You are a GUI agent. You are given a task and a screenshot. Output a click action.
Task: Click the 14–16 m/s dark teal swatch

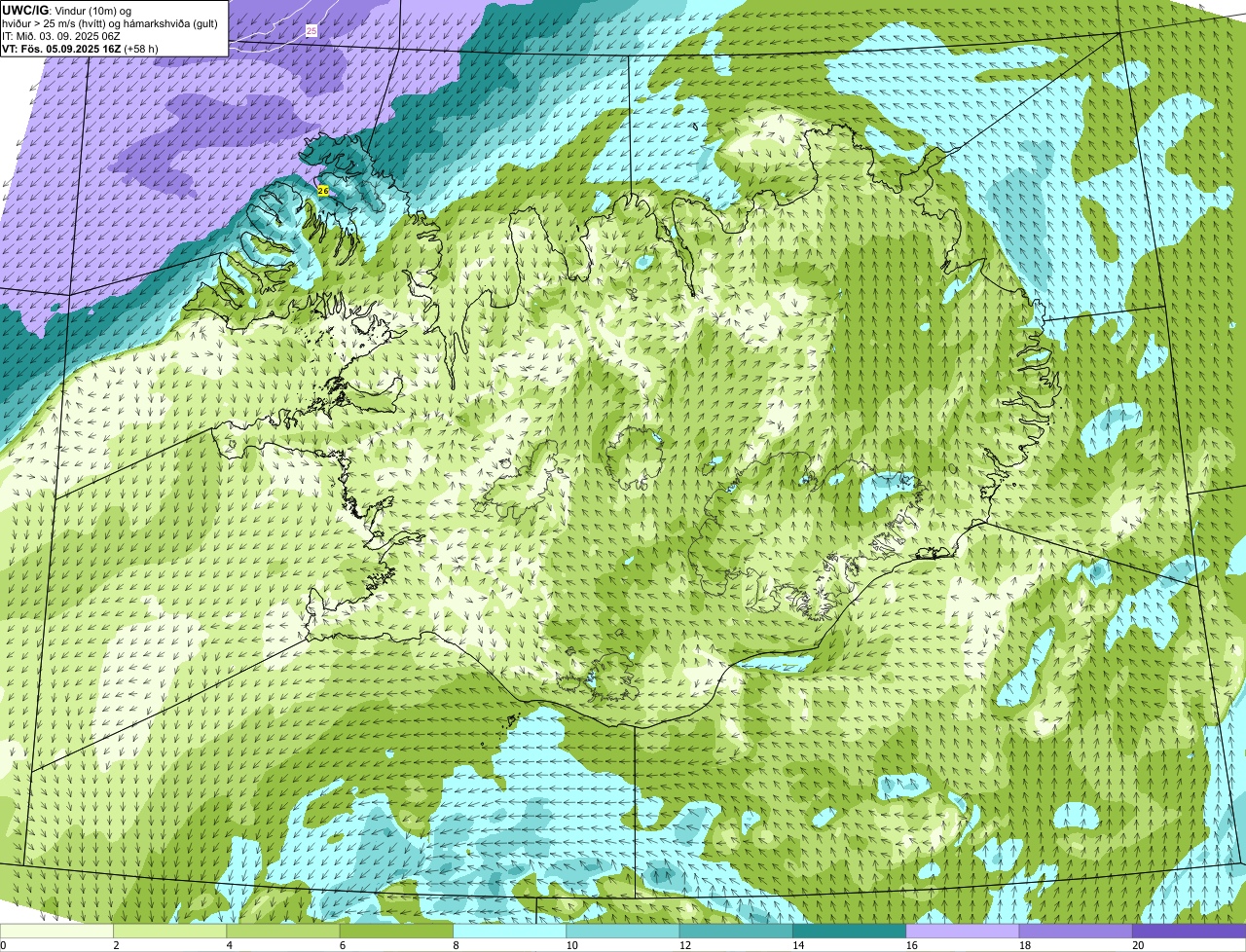click(x=849, y=931)
